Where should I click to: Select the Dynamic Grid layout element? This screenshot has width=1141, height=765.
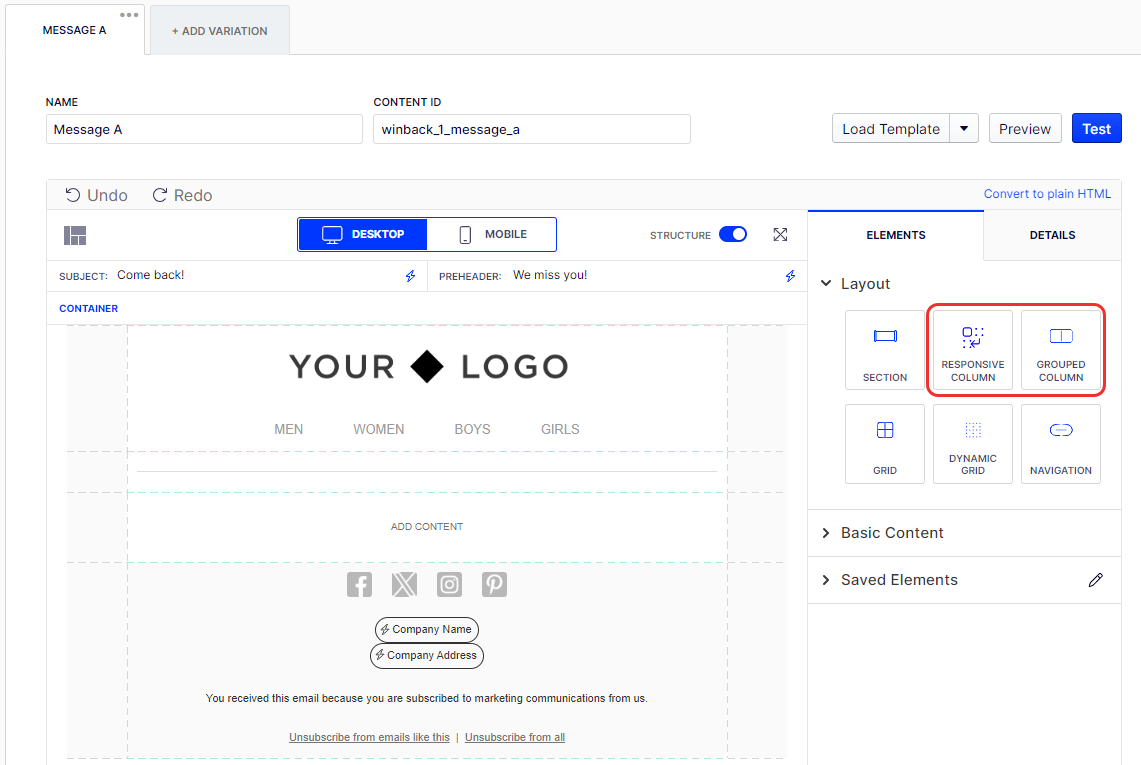(972, 444)
